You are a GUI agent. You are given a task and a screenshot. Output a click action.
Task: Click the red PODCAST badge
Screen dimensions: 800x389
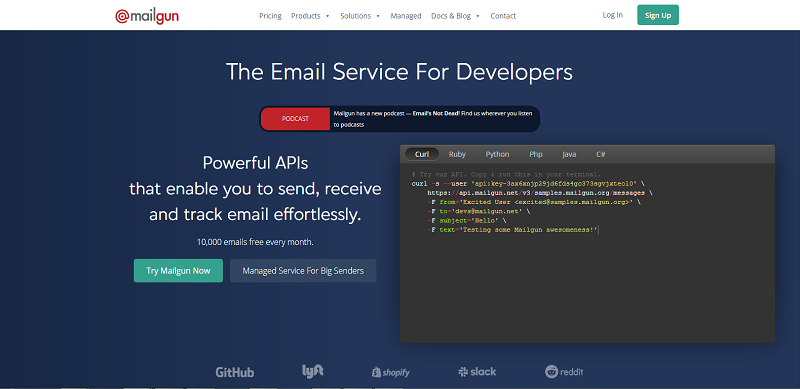295,118
